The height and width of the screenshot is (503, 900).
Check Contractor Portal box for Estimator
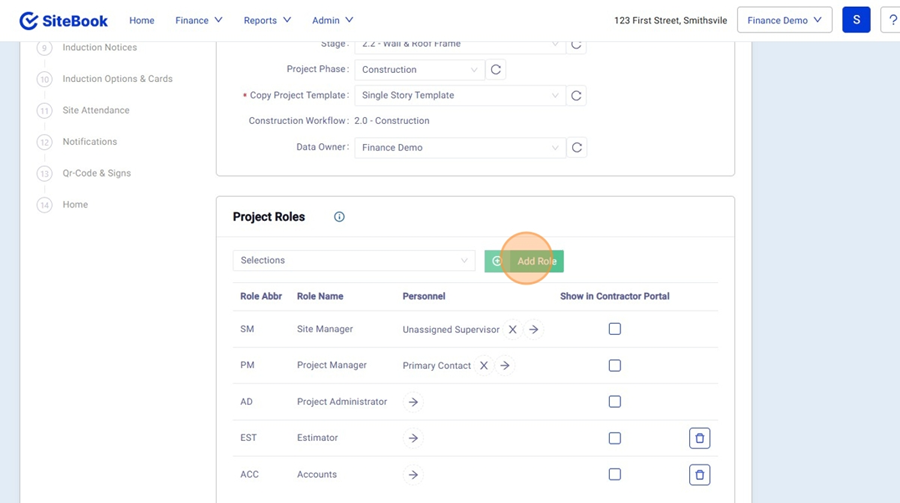tap(615, 438)
